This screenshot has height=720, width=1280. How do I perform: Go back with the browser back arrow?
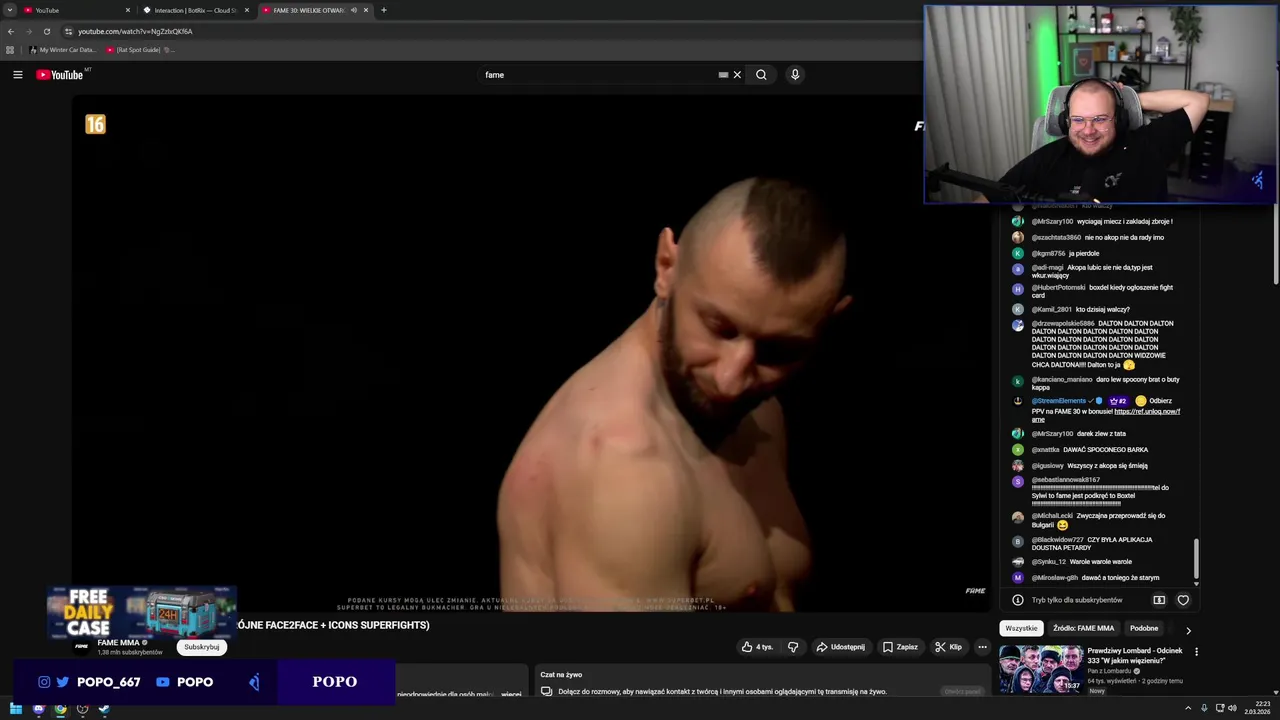[11, 31]
